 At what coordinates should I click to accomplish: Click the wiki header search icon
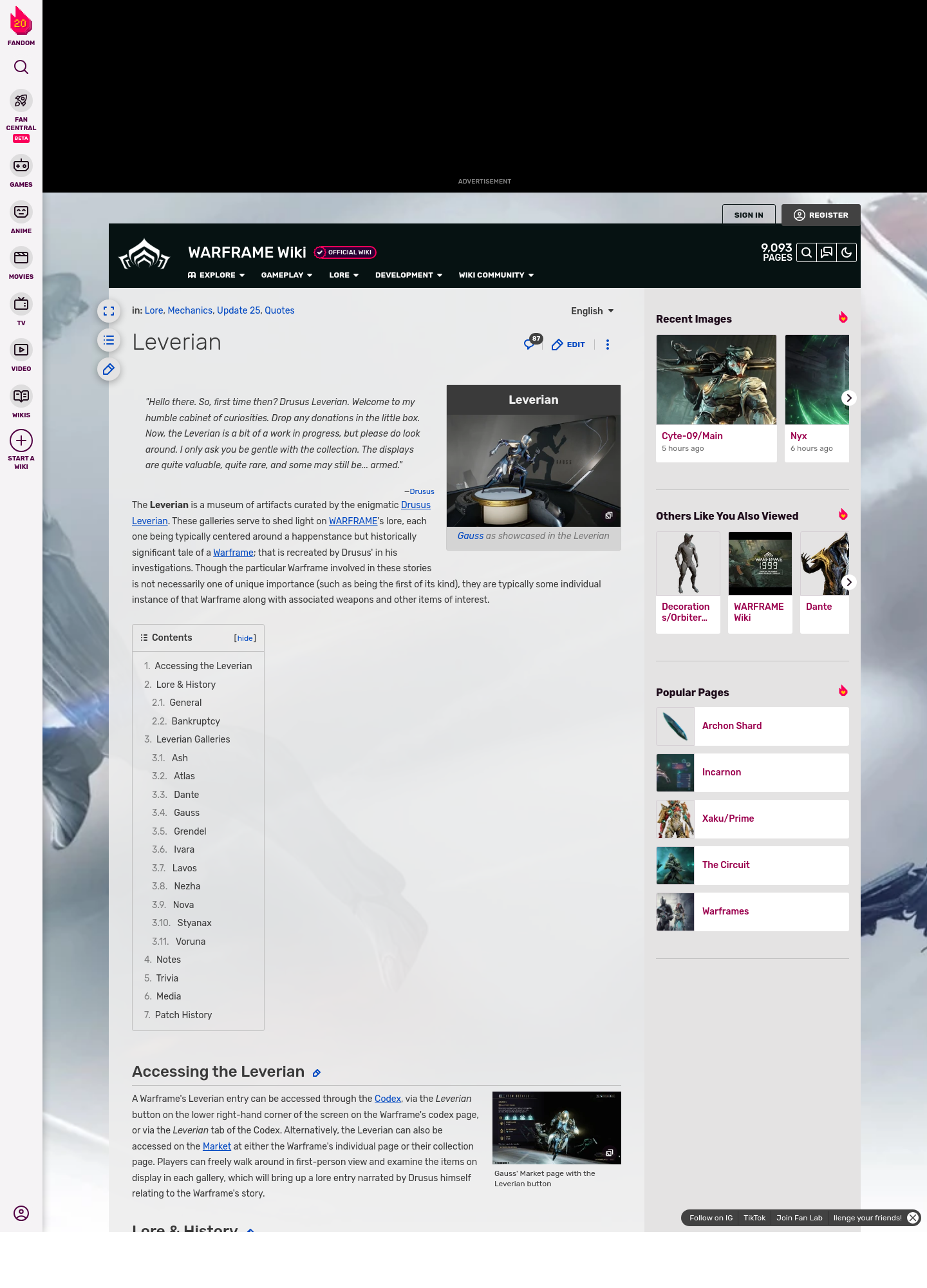pyautogui.click(x=807, y=252)
